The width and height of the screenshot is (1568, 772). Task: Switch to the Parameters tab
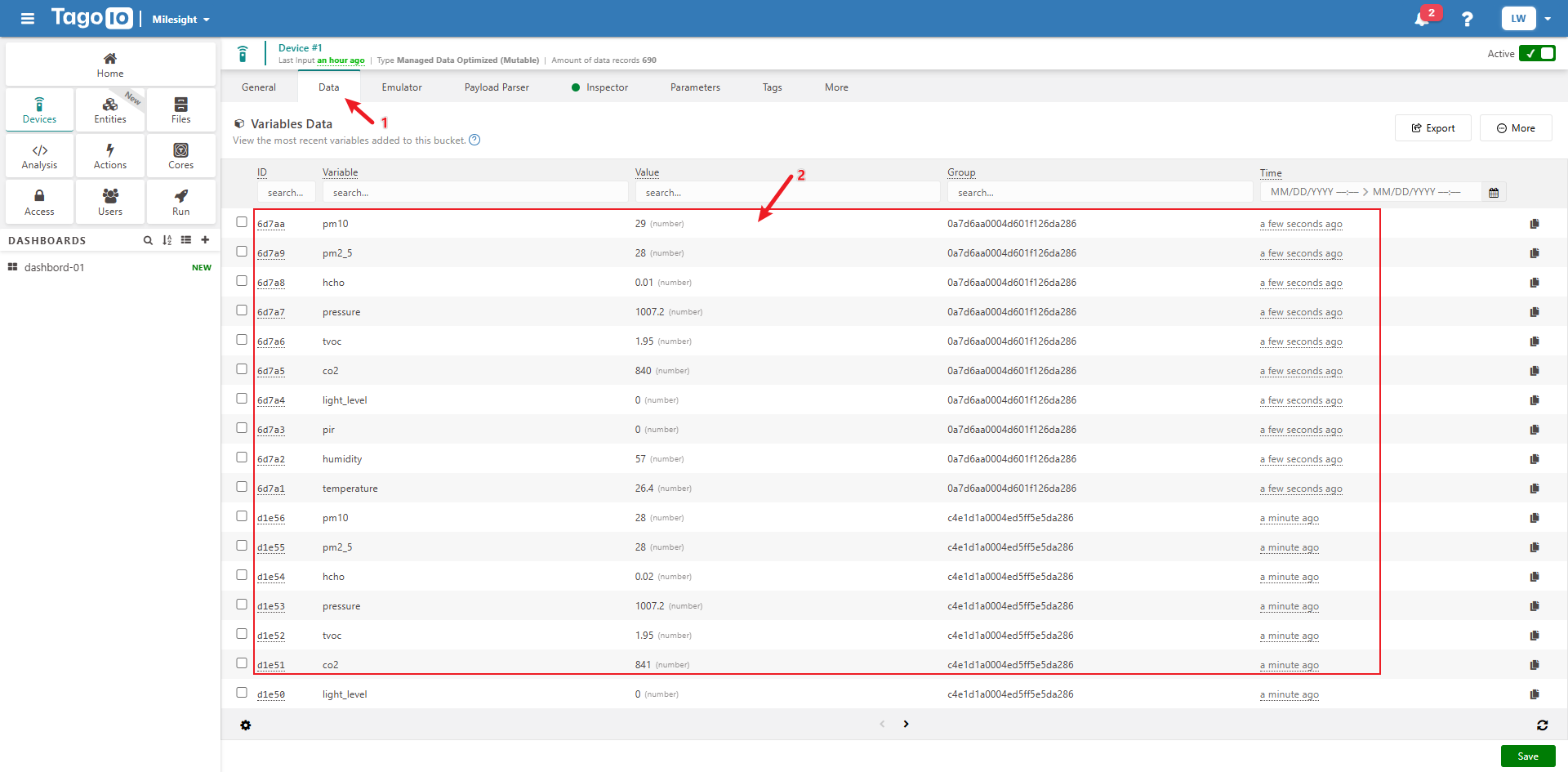(x=695, y=87)
